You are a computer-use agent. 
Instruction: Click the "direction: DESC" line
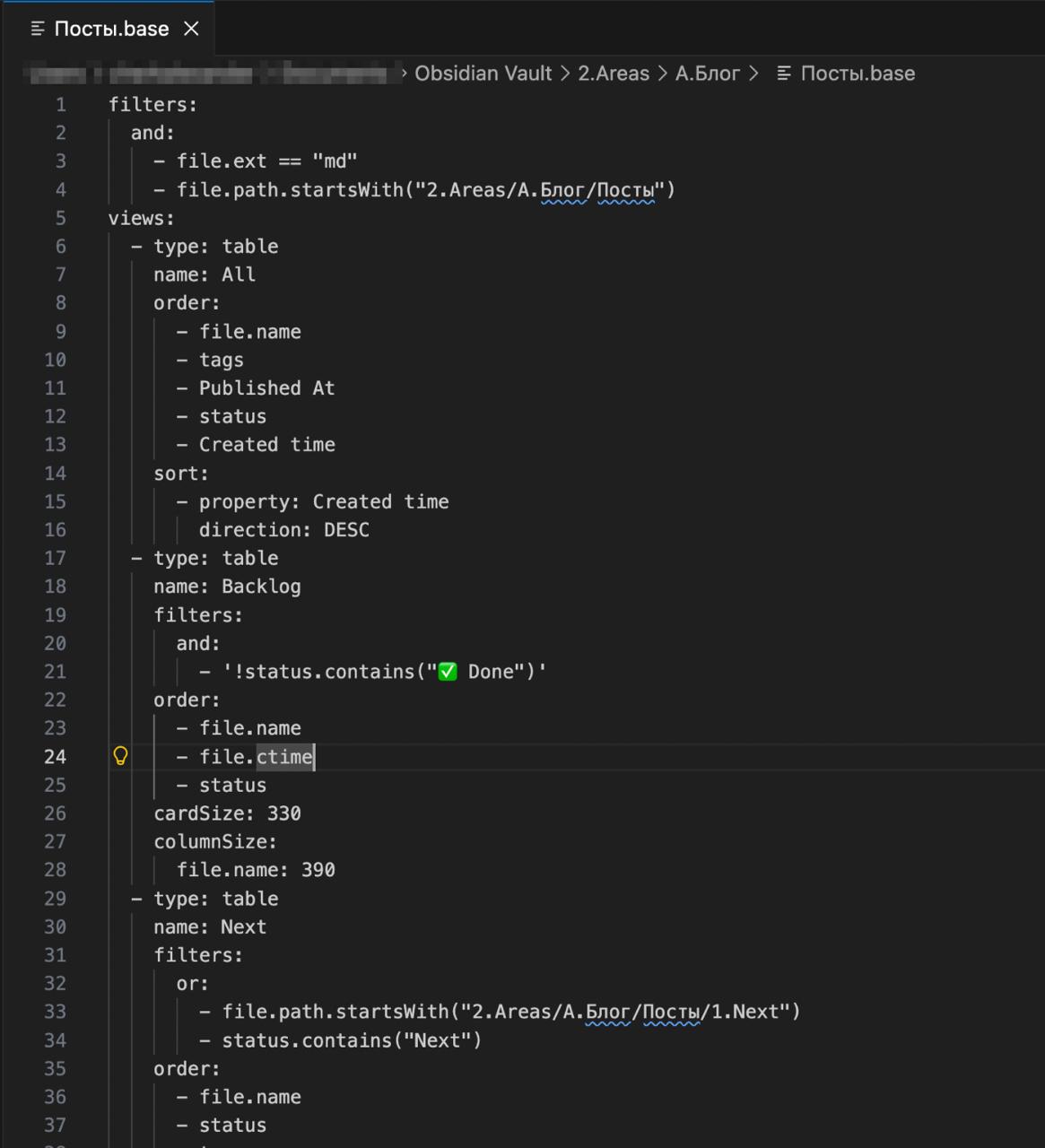tap(283, 530)
